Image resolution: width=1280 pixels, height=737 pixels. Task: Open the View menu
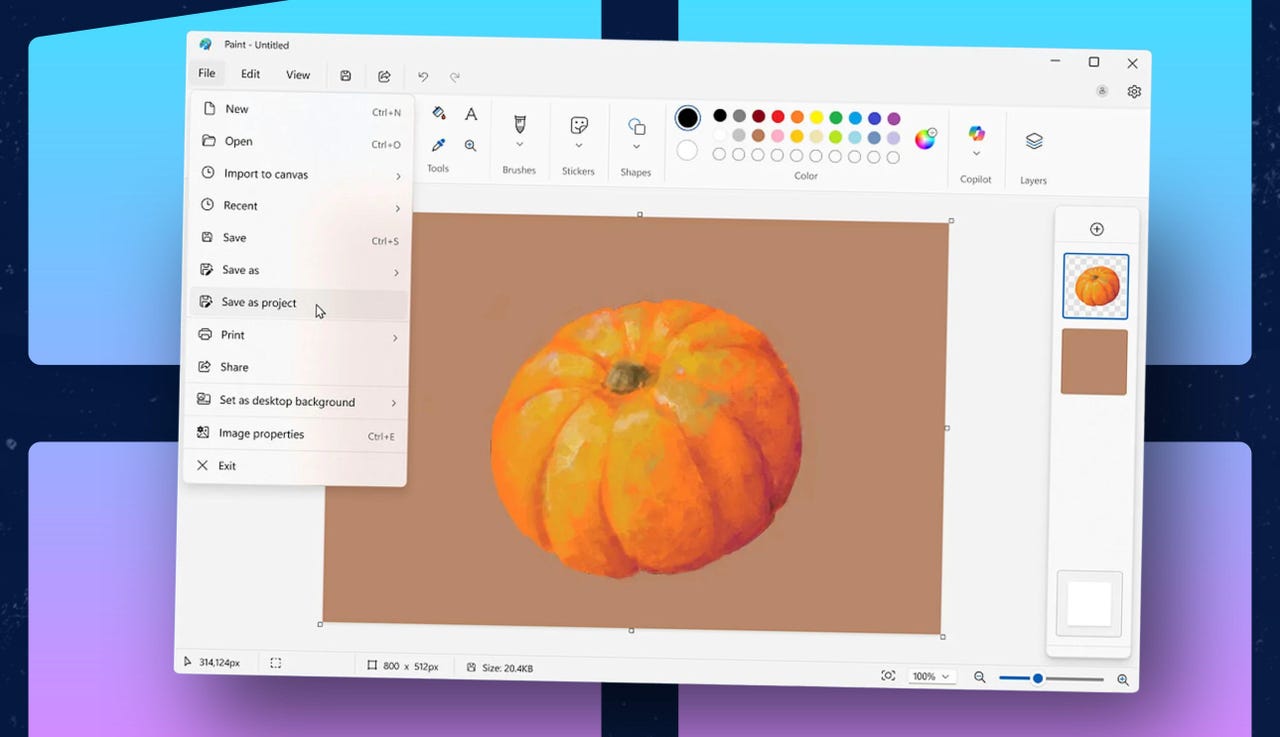298,75
